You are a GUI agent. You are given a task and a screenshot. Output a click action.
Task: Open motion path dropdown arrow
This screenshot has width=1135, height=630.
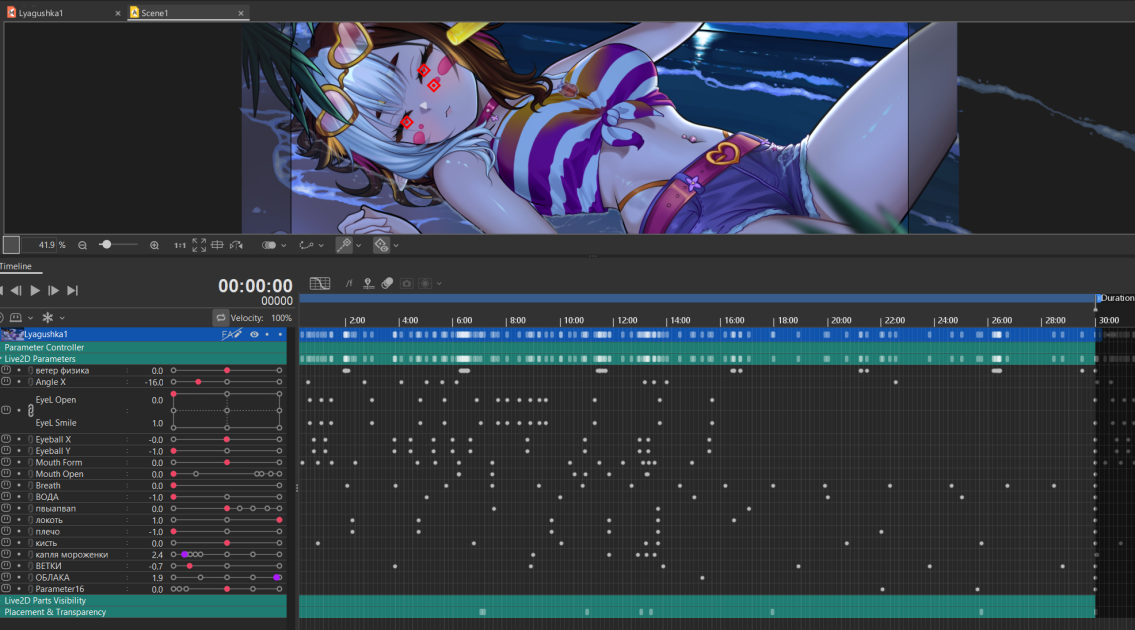pos(321,245)
